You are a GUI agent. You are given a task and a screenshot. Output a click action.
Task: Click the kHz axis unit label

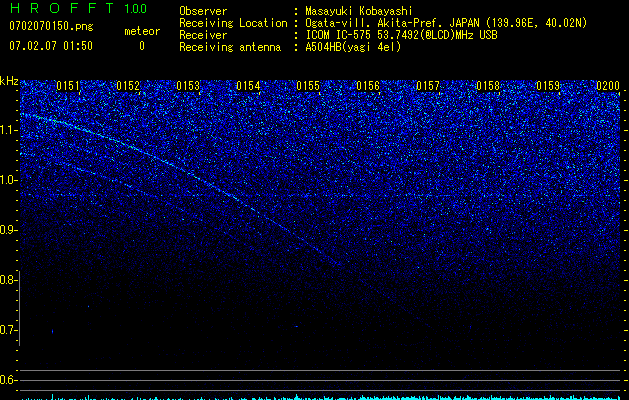point(9,81)
